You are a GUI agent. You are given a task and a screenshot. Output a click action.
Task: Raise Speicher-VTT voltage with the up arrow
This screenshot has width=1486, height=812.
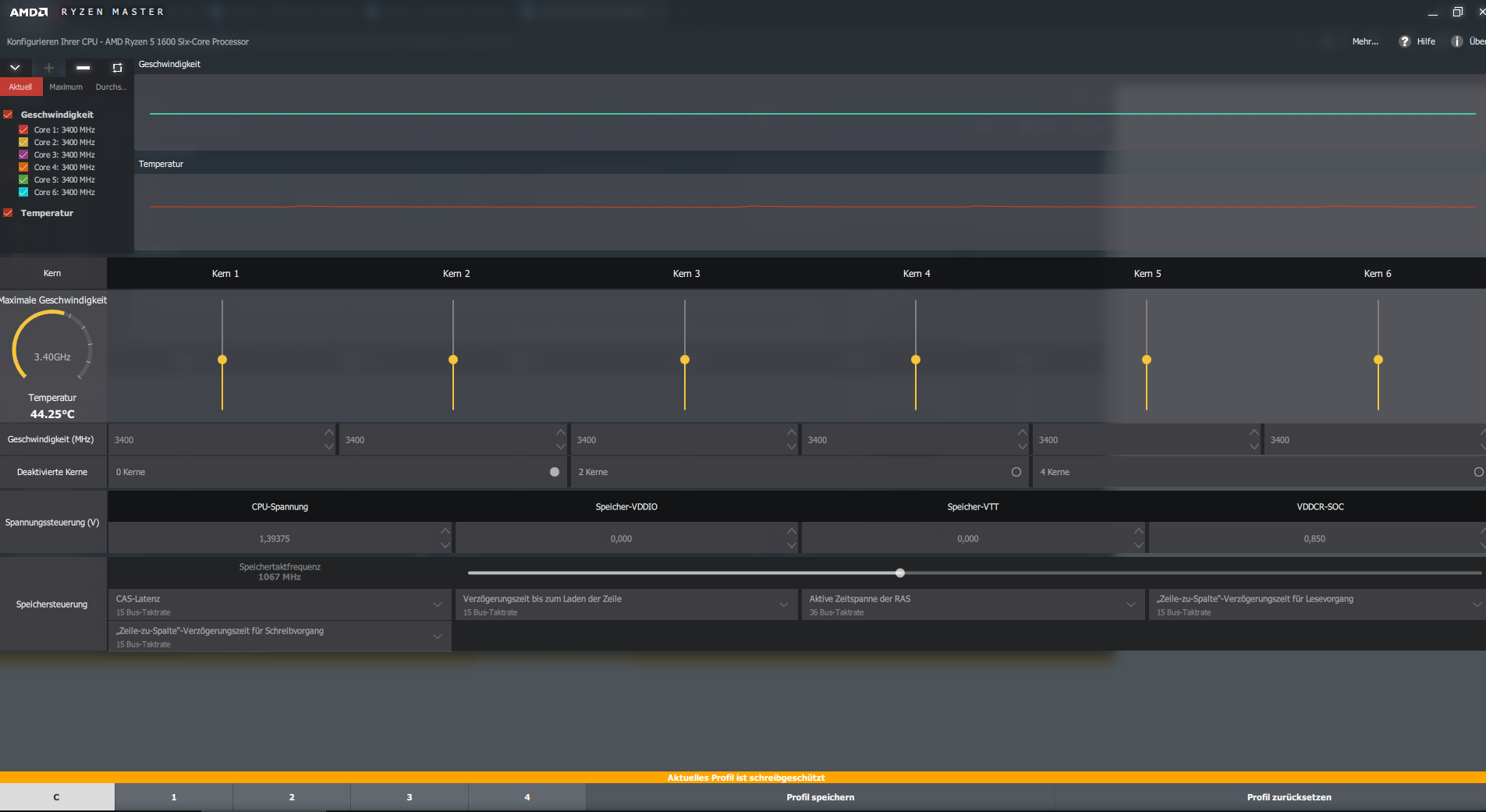(x=1139, y=530)
